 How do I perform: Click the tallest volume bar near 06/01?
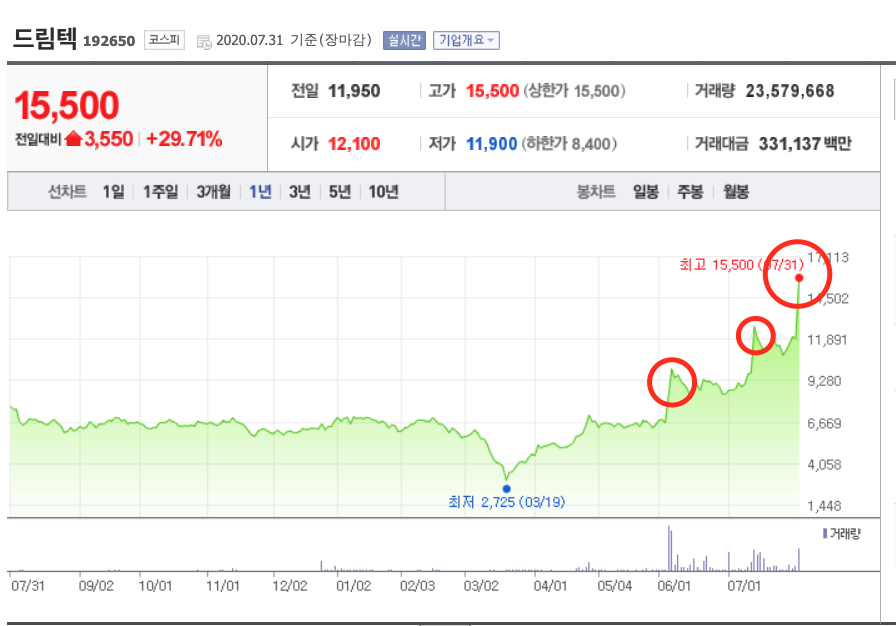669,548
